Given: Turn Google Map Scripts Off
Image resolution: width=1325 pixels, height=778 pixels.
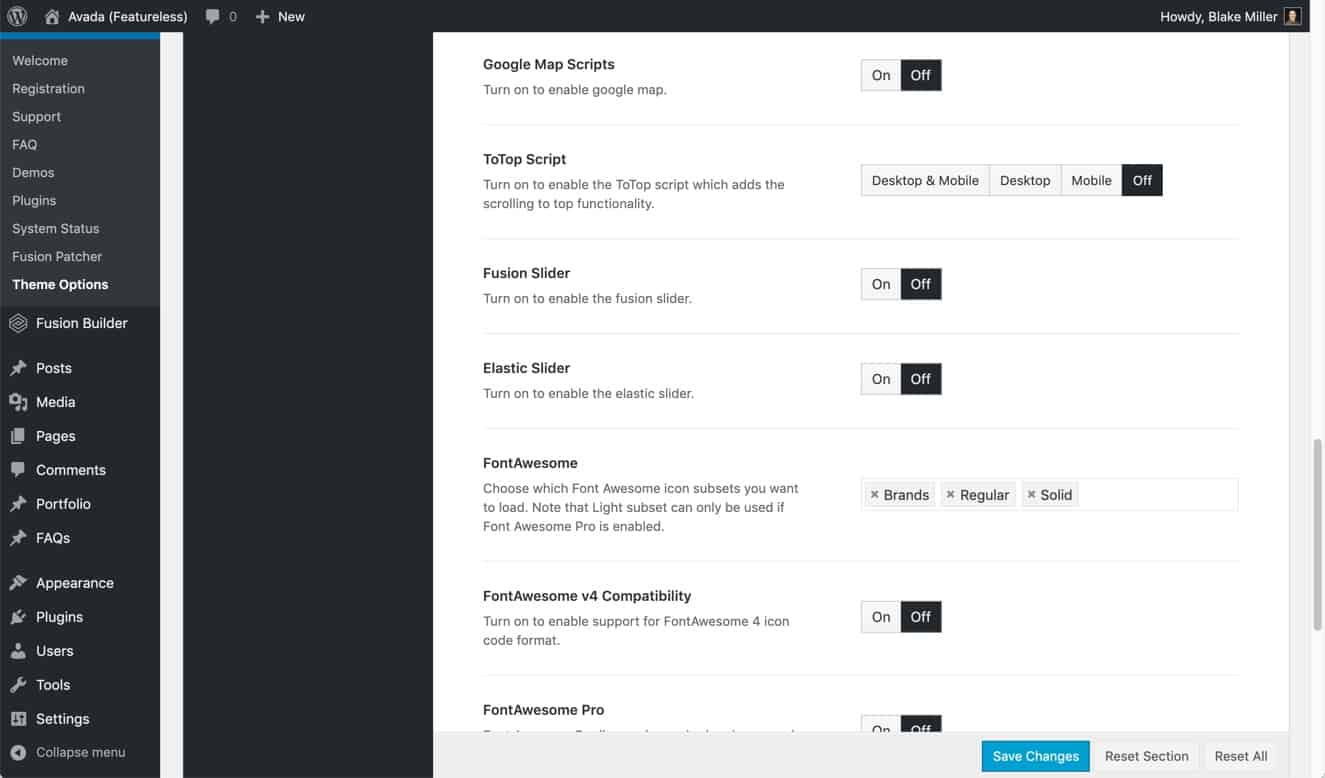Looking at the screenshot, I should click(921, 75).
